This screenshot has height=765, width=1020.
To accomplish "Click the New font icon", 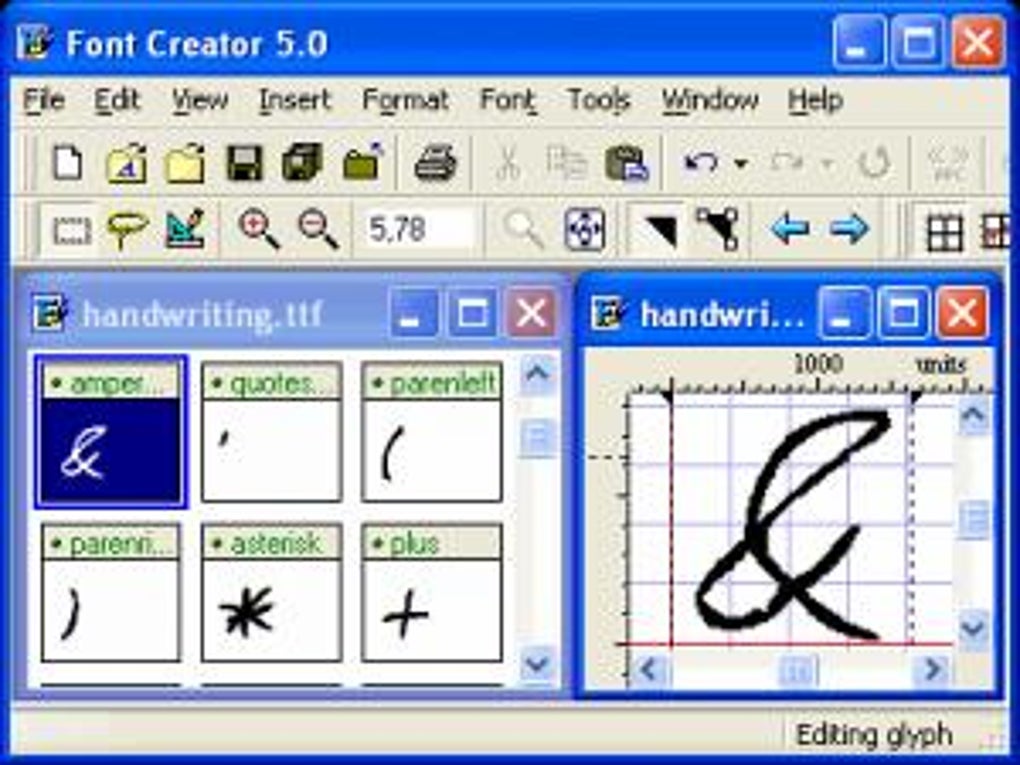I will click(x=67, y=163).
